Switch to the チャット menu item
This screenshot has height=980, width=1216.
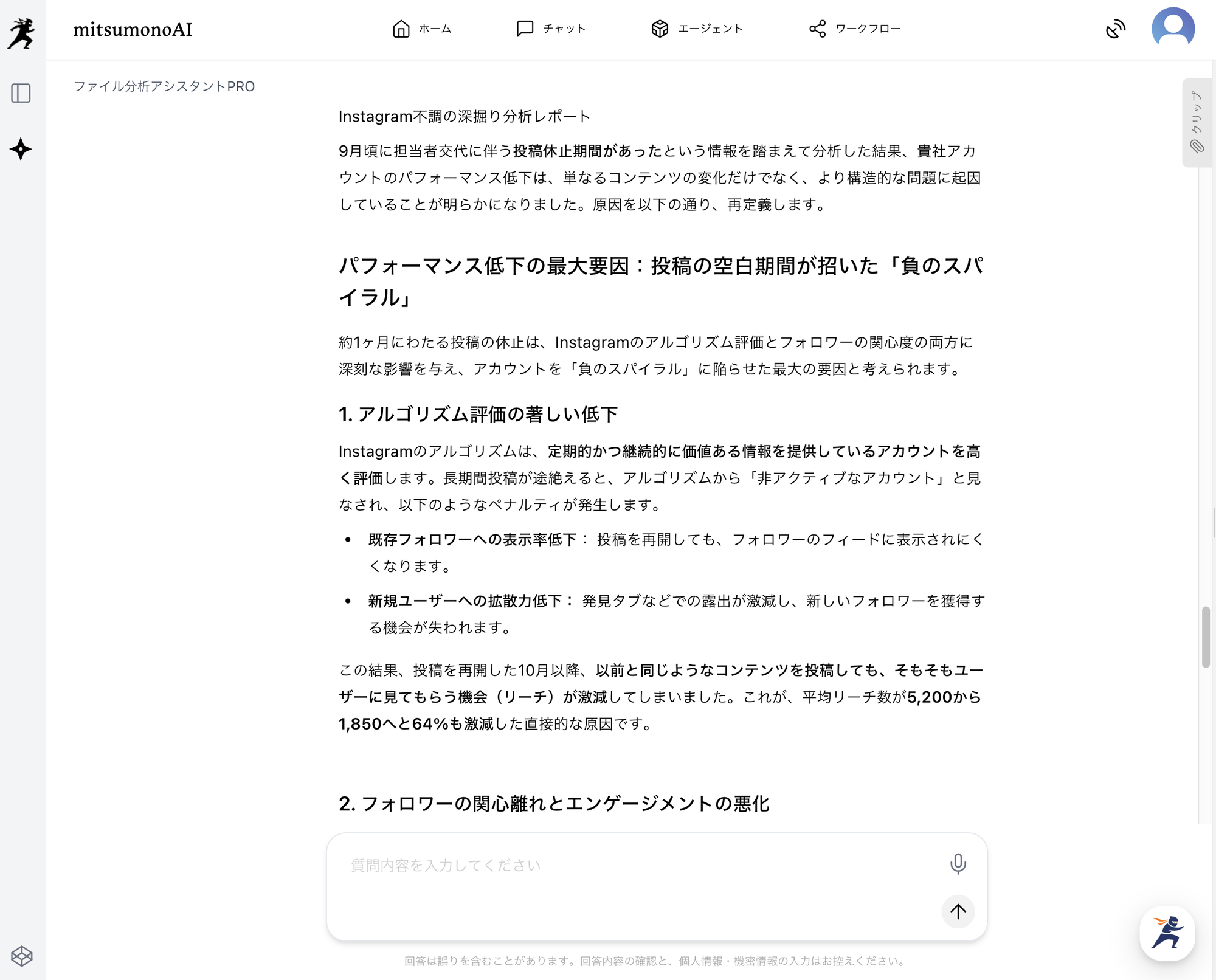(551, 29)
